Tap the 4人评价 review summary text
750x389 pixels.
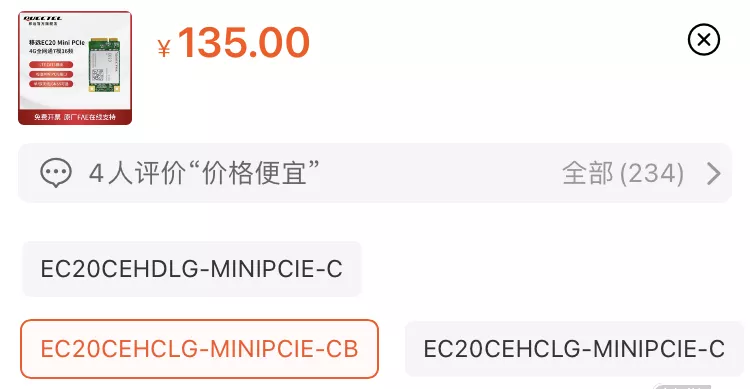(138, 173)
